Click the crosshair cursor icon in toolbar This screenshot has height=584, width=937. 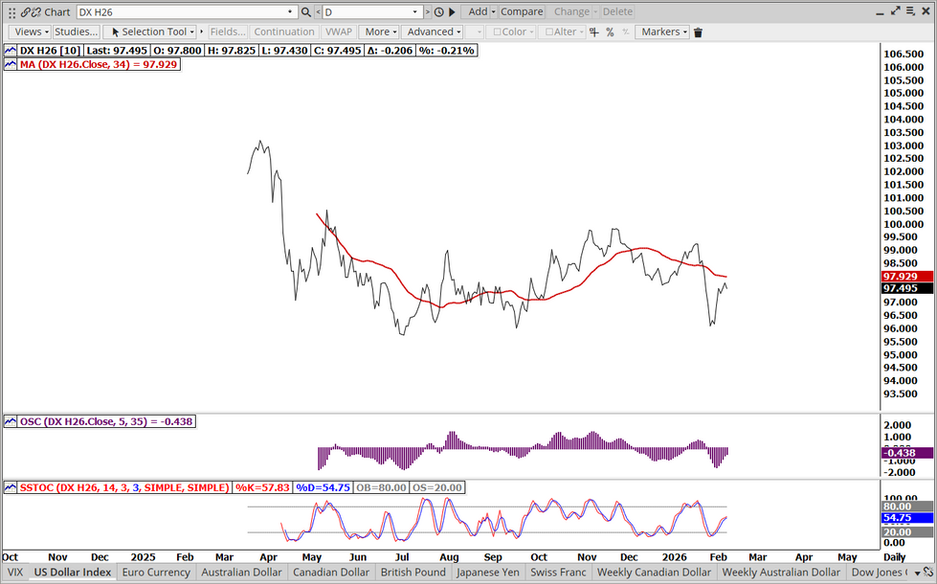594,32
